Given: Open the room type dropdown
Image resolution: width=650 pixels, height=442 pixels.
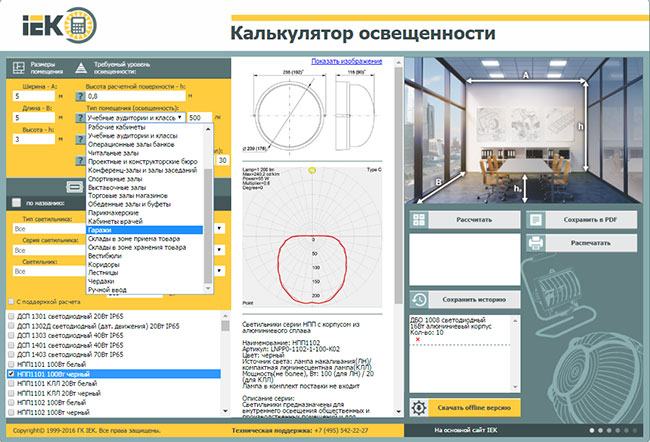Looking at the screenshot, I should [x=136, y=118].
